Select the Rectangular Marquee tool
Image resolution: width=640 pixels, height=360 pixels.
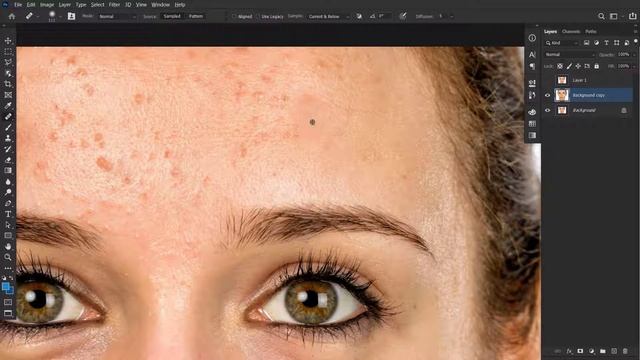coord(8,52)
